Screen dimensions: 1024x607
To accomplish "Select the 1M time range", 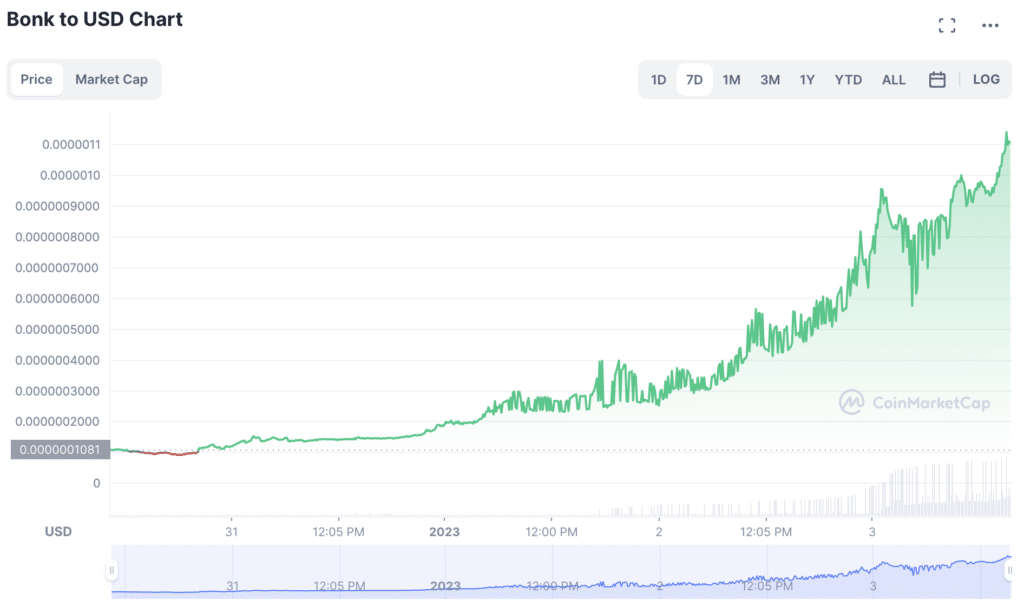I will pyautogui.click(x=731, y=80).
